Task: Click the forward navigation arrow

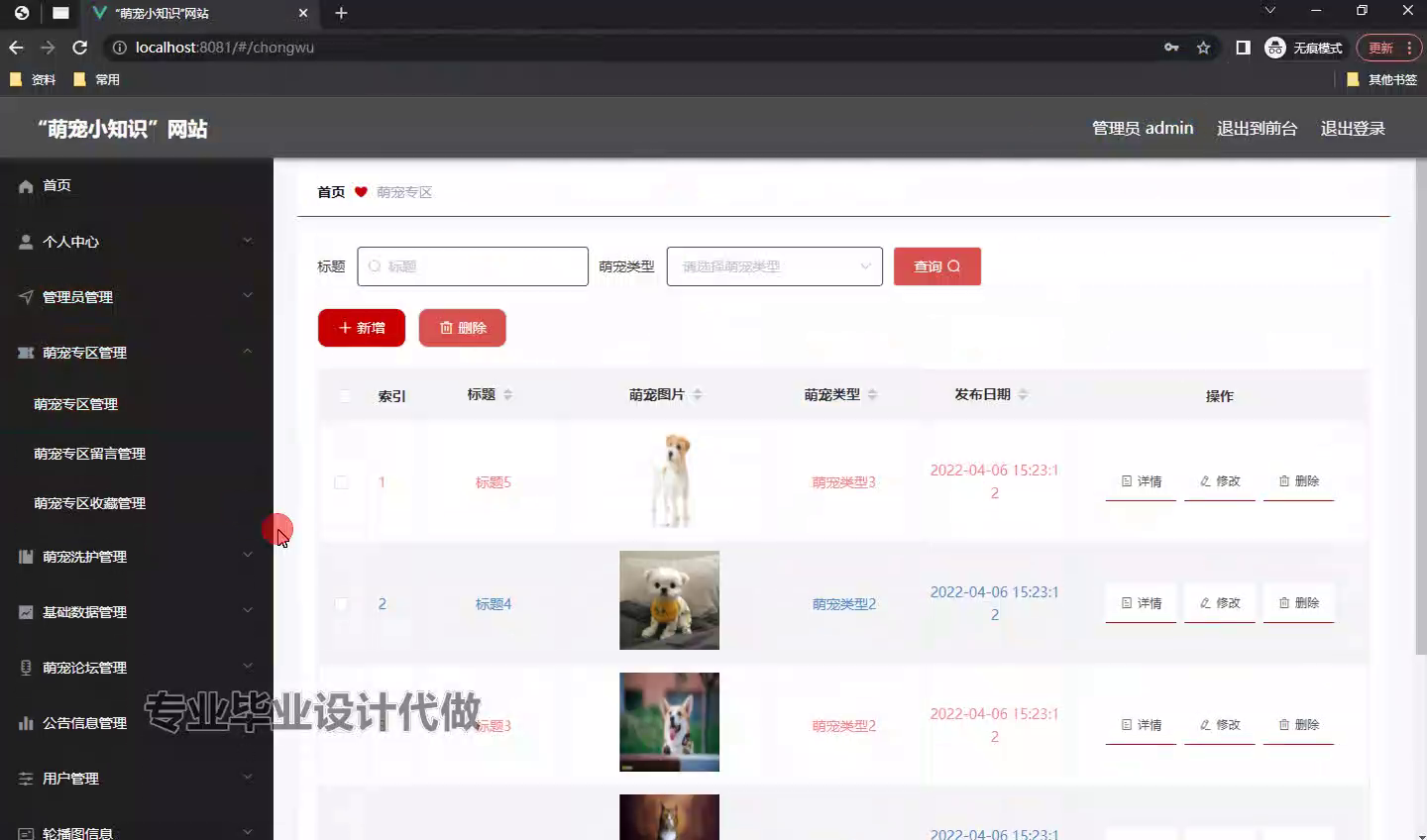Action: 48,48
